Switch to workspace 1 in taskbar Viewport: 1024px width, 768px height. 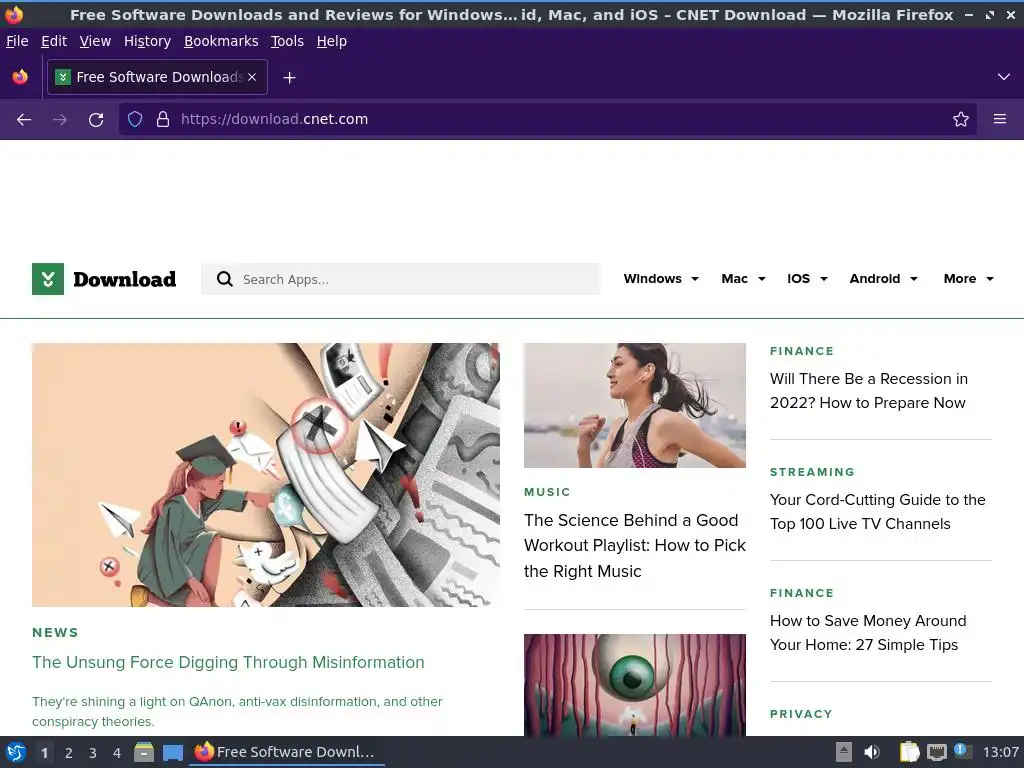[44, 753]
